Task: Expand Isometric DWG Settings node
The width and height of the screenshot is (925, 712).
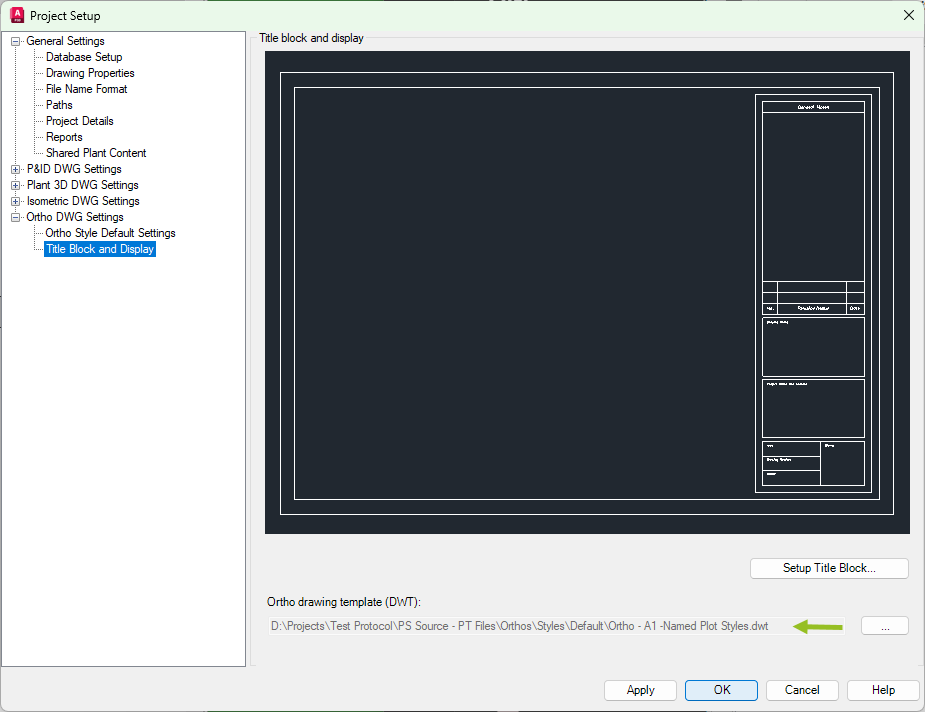Action: [x=16, y=201]
